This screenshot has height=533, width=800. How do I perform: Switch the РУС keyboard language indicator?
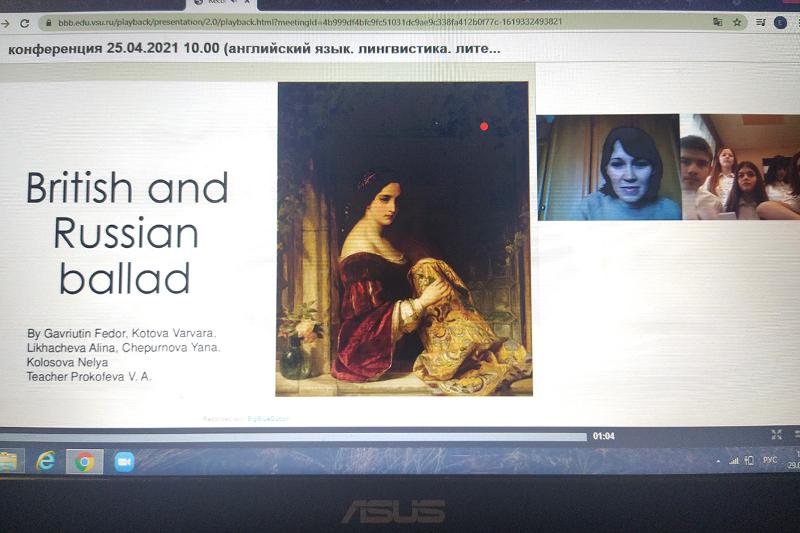coord(769,460)
